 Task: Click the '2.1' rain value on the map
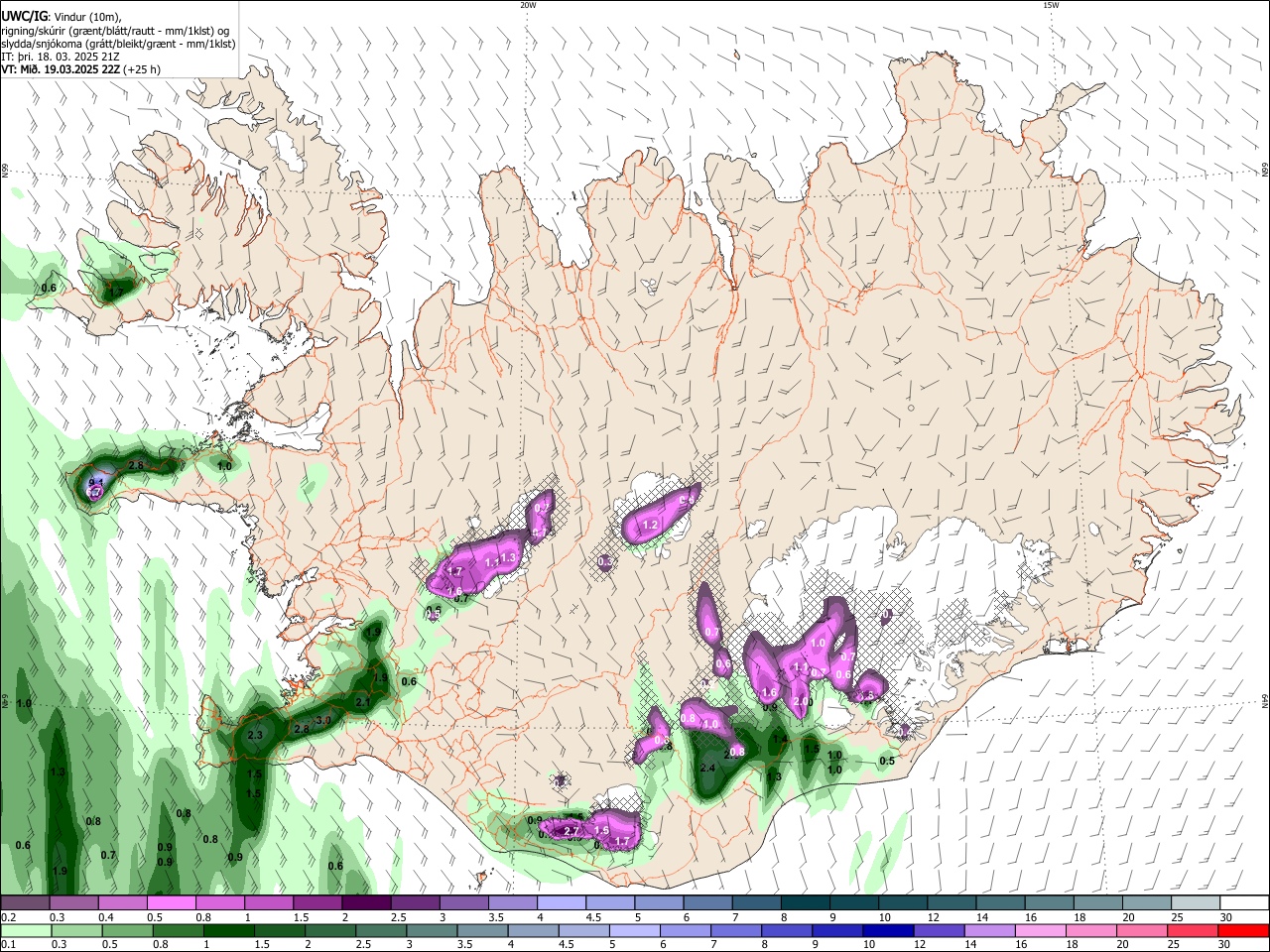click(x=363, y=702)
